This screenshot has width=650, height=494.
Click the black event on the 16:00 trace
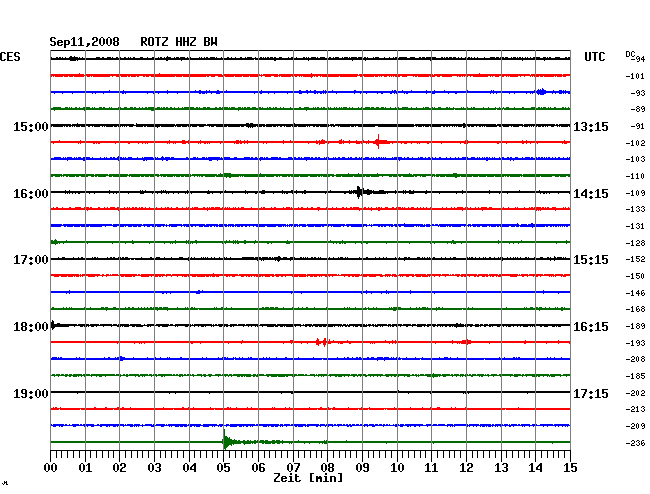point(363,192)
